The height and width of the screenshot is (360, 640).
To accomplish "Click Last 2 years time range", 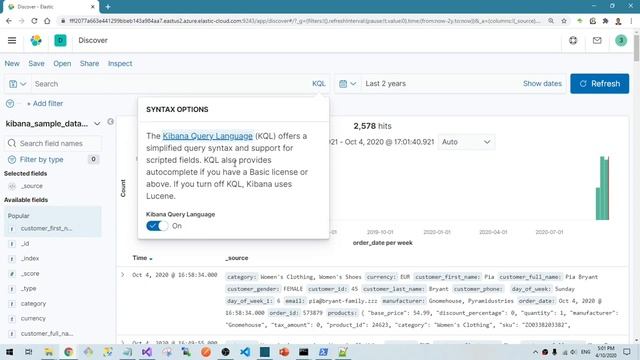I will [x=385, y=84].
